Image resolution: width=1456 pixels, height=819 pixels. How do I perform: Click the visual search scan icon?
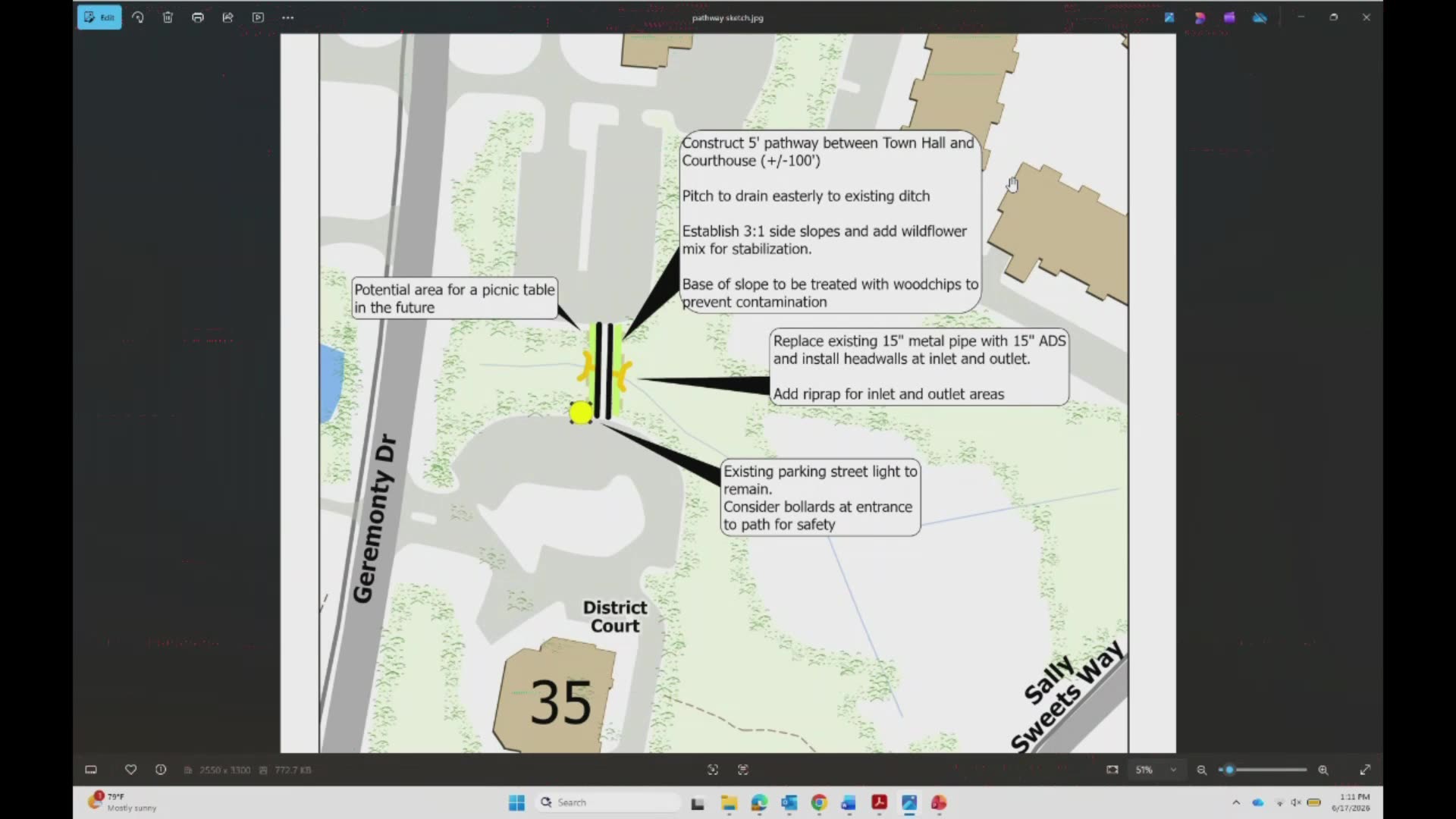point(713,770)
